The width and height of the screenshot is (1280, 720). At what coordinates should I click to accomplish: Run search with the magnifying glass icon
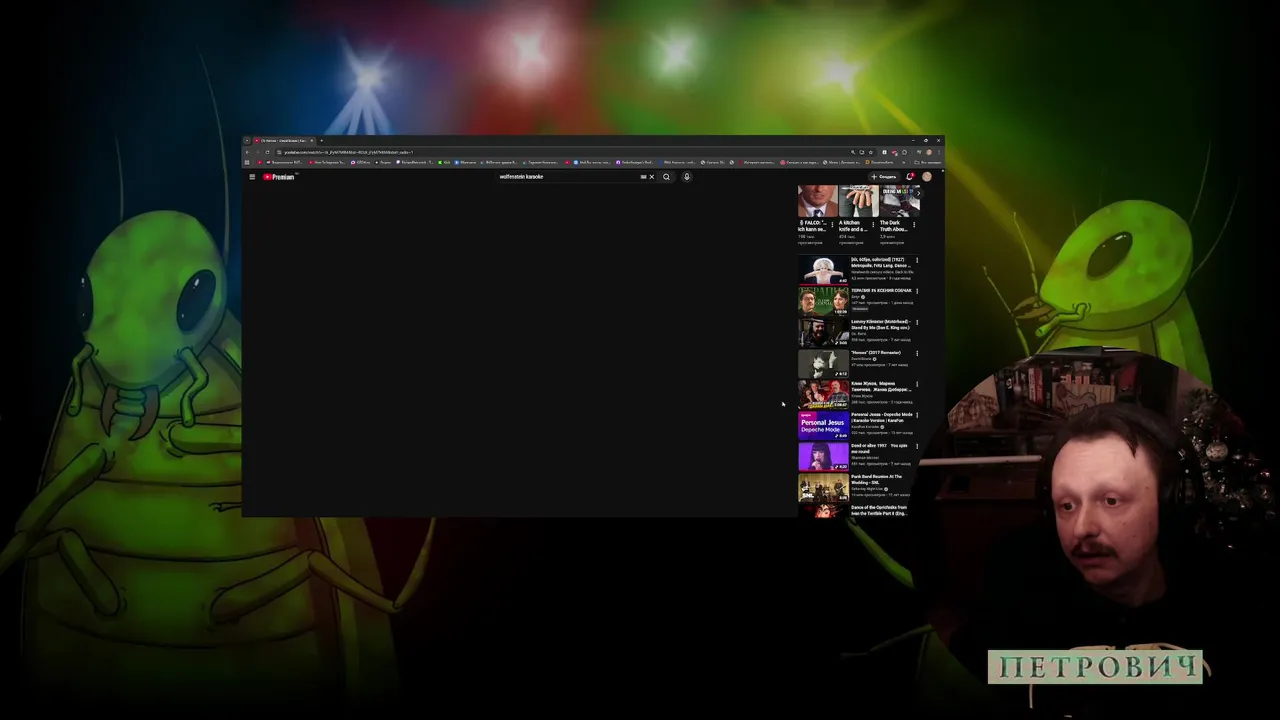tap(666, 177)
